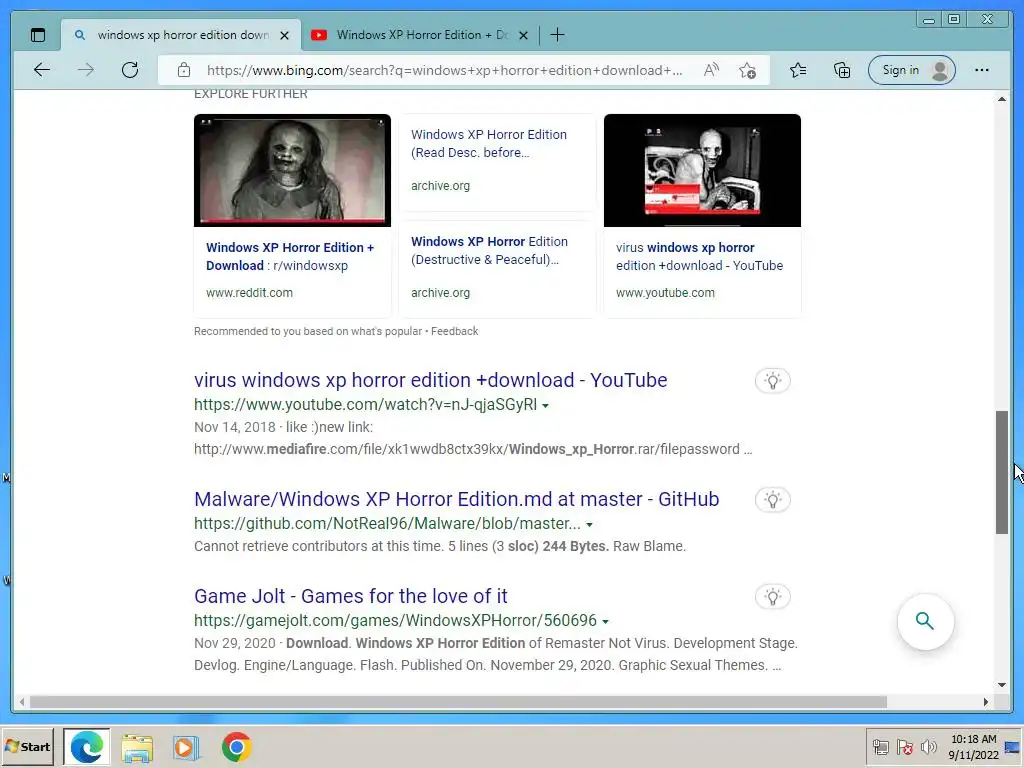Click the scroll down arrow
This screenshot has width=1024, height=768.
[x=1002, y=685]
